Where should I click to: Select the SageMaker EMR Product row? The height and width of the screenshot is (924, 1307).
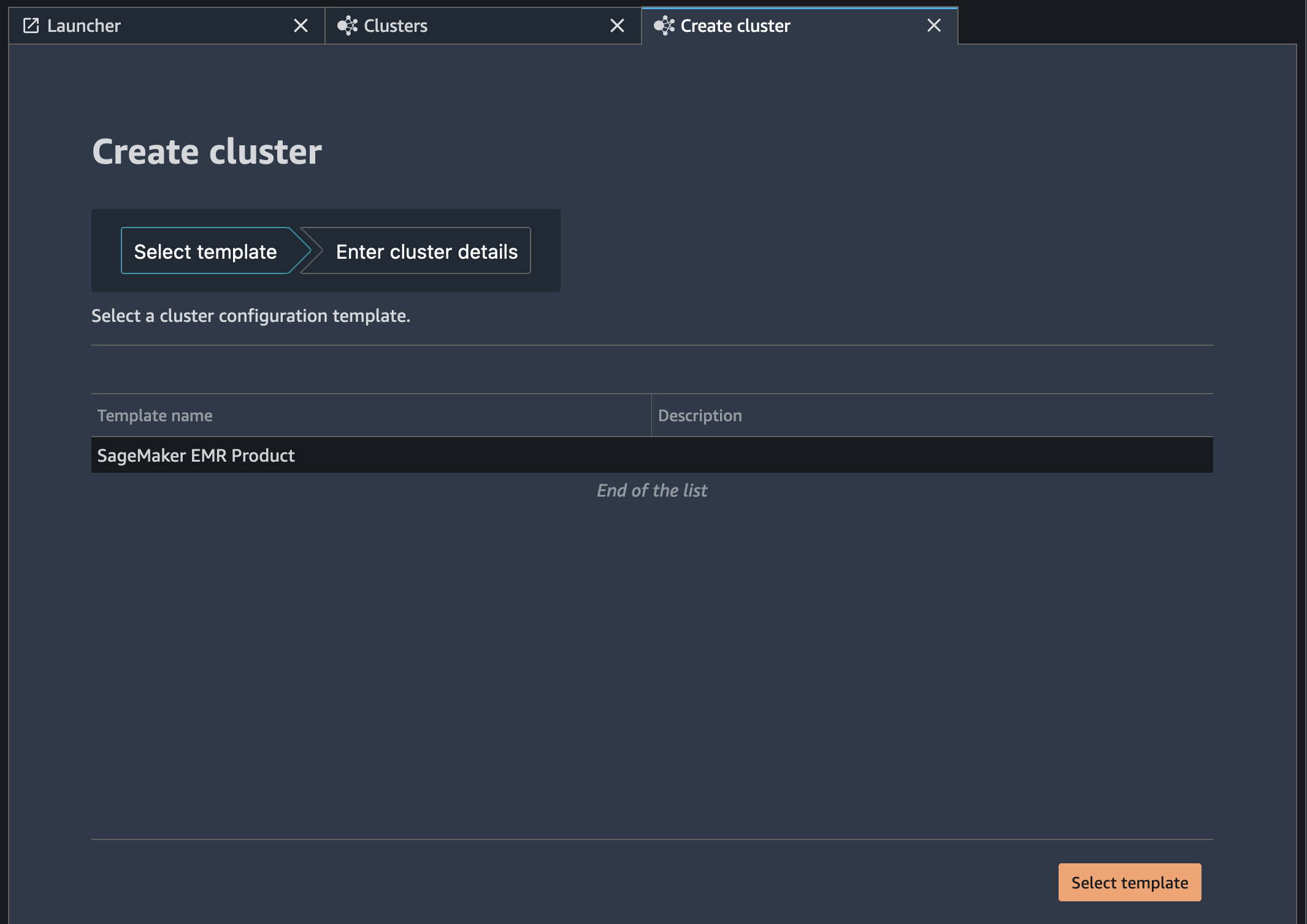pos(196,456)
